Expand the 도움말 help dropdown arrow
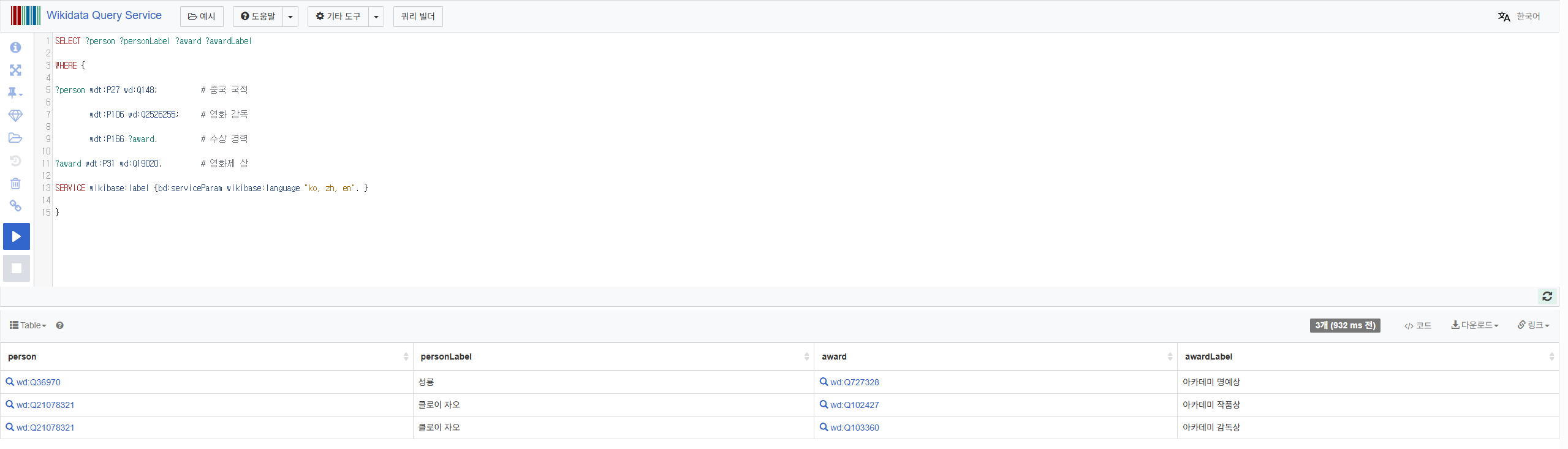The image size is (1568, 449). pos(290,17)
